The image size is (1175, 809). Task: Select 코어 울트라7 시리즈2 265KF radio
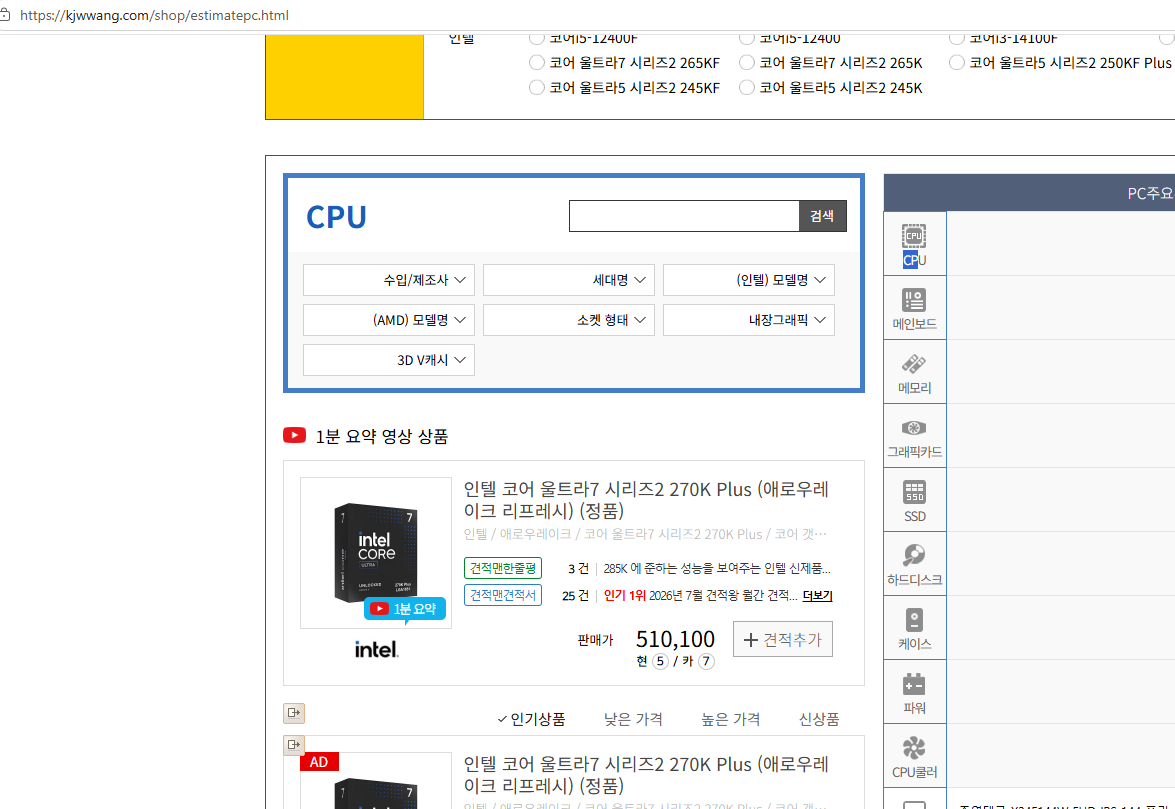click(x=537, y=63)
